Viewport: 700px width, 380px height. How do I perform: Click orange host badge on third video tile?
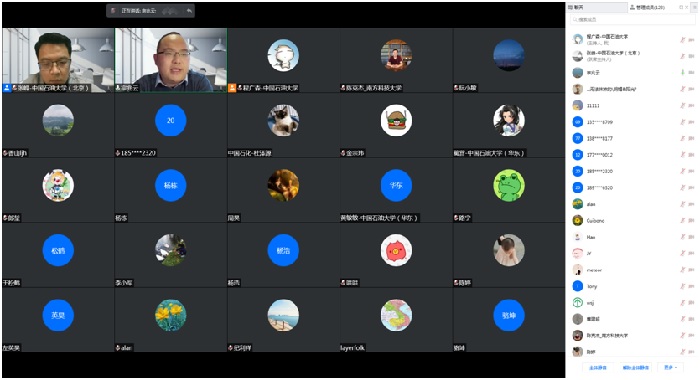click(x=232, y=88)
